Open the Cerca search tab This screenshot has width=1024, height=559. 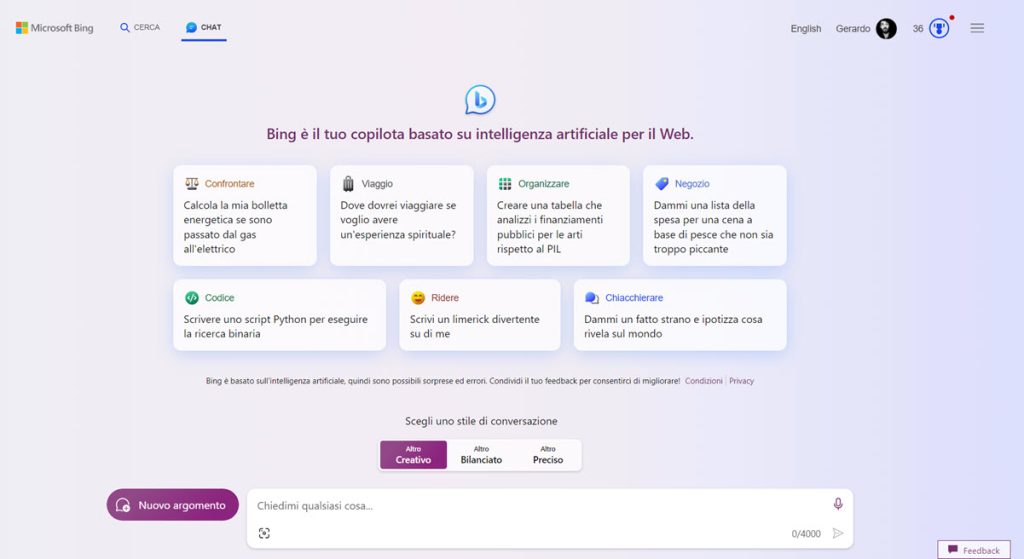tap(140, 27)
